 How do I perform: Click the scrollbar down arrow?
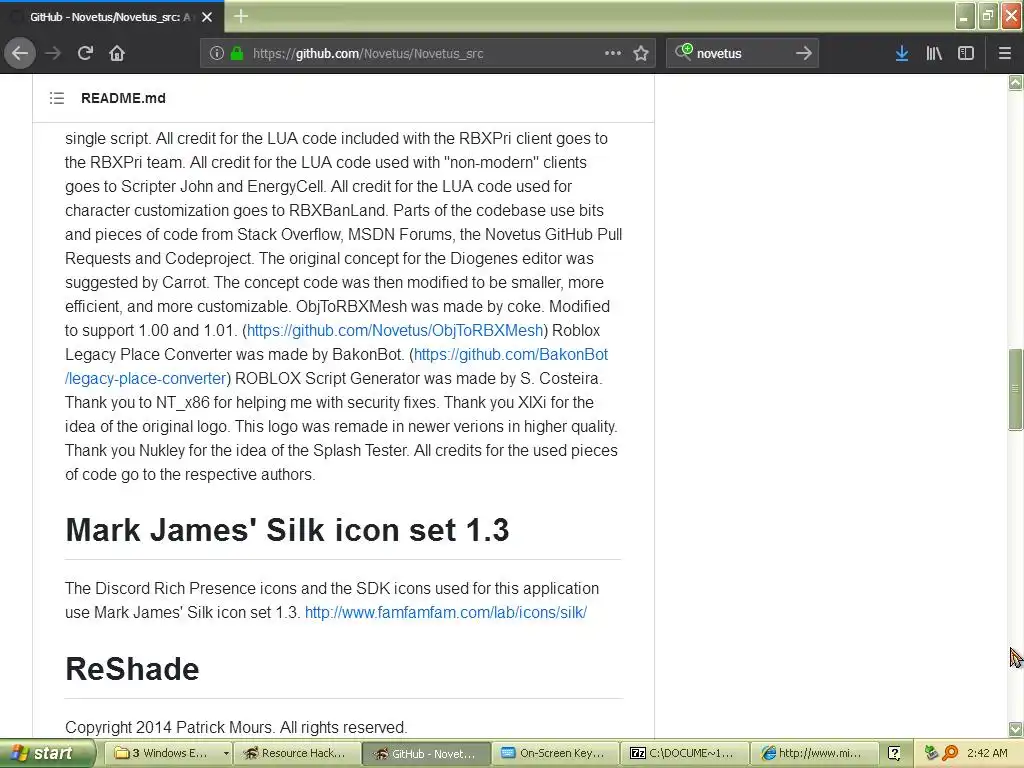[x=1015, y=729]
